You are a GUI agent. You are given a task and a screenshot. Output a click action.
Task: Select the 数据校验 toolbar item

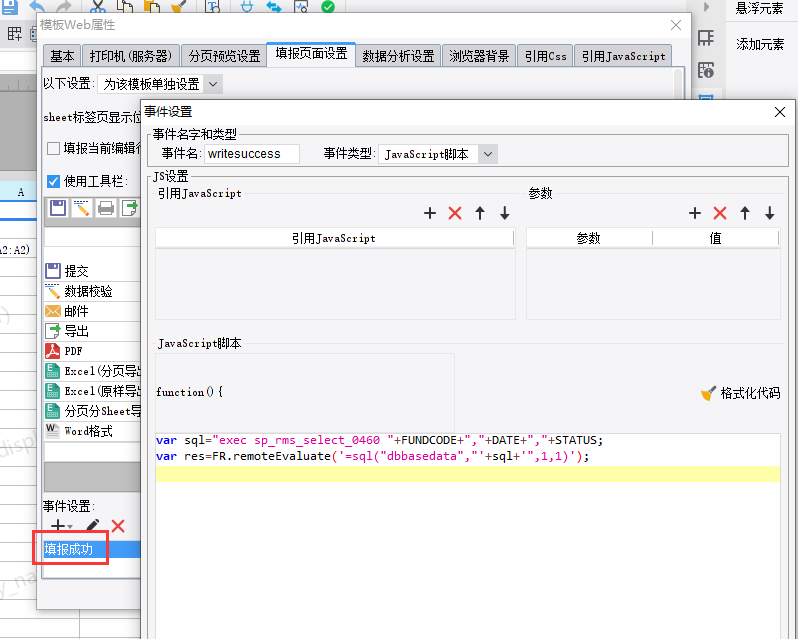click(92, 291)
